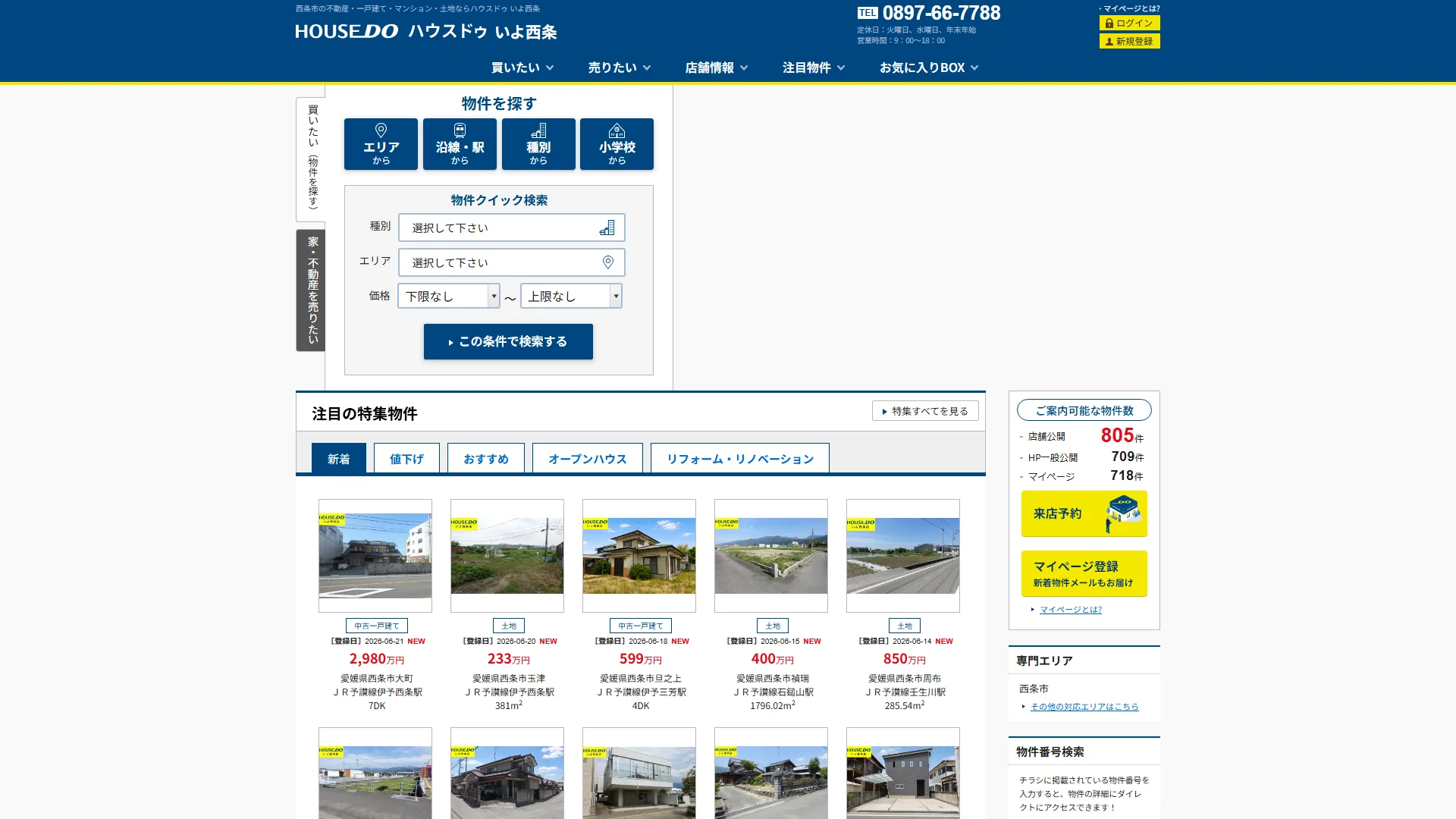The width and height of the screenshot is (1456, 819).
Task: Open the 小学校から school search tile
Action: pos(617,144)
